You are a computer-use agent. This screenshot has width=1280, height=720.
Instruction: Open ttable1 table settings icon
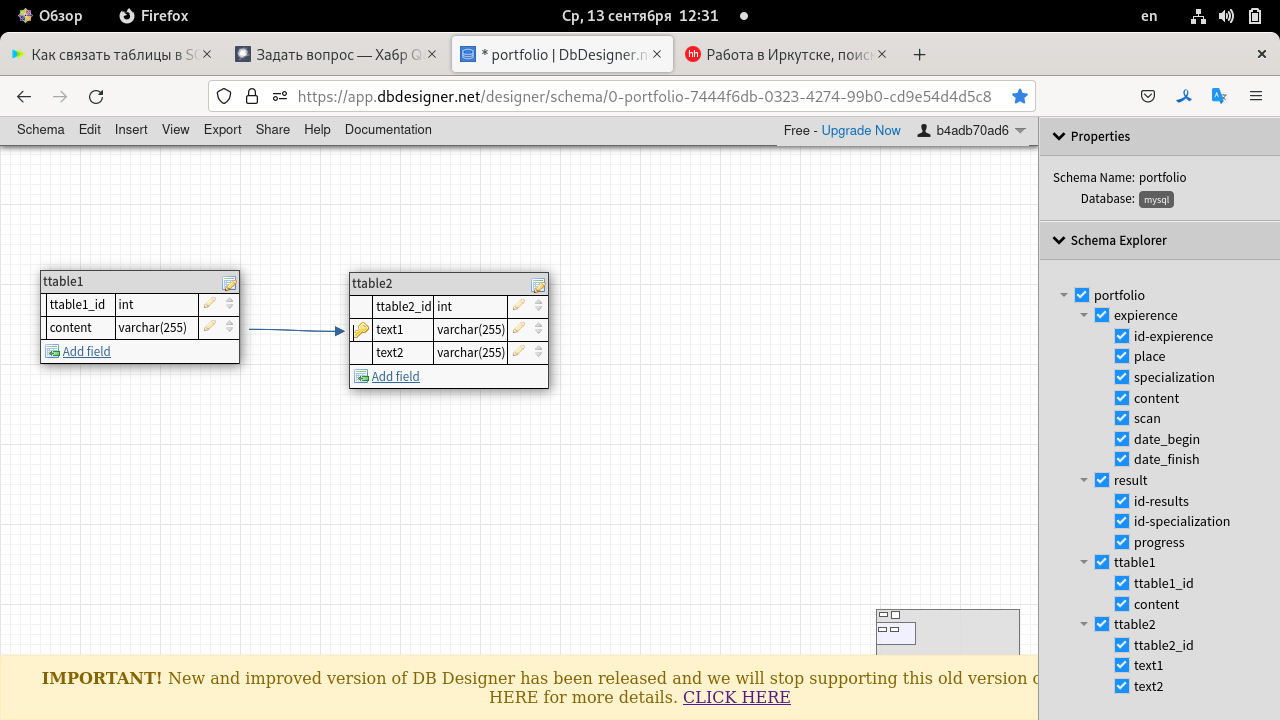coord(229,283)
